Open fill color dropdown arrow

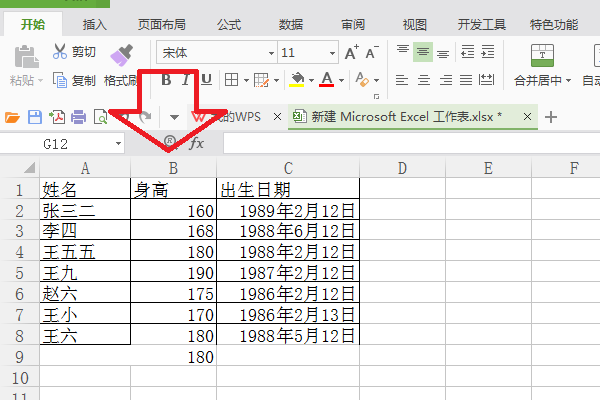pos(311,80)
